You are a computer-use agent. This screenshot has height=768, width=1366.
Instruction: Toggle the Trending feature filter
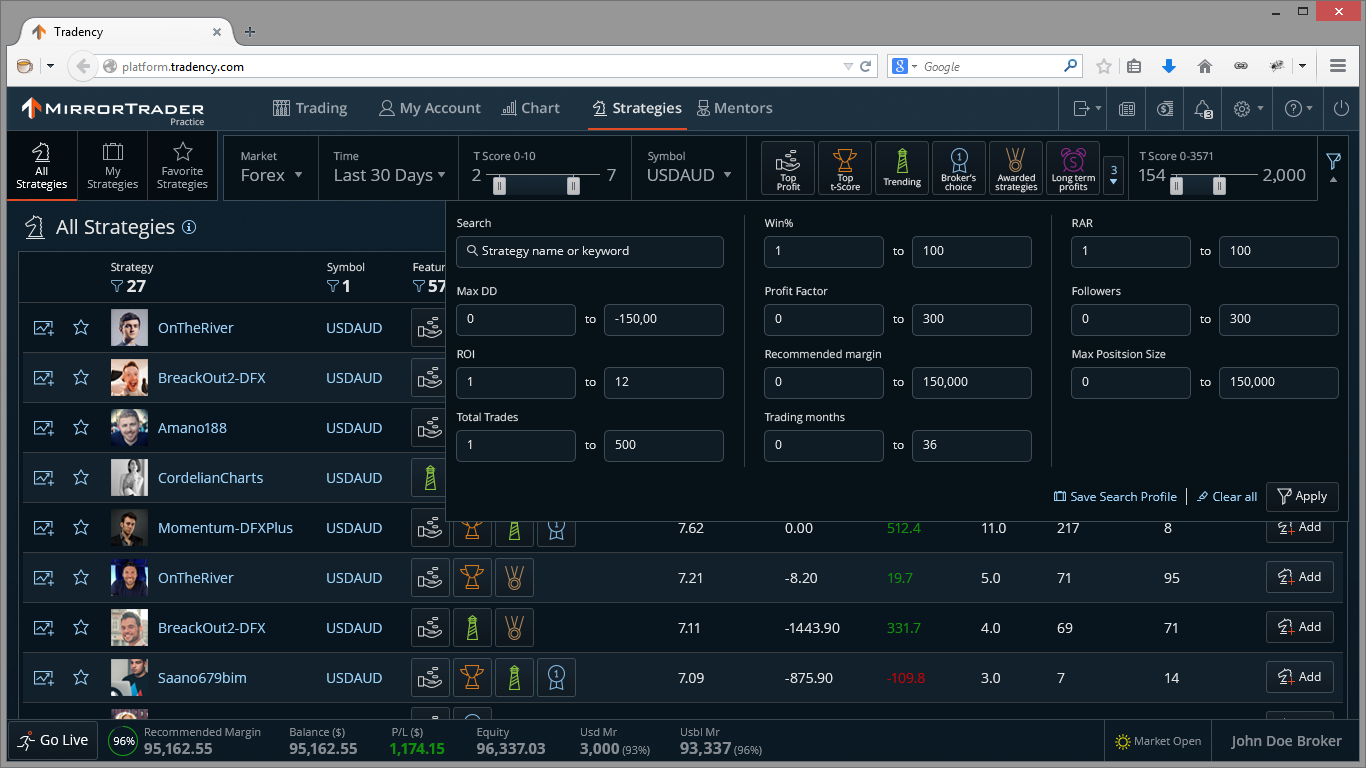(x=902, y=168)
